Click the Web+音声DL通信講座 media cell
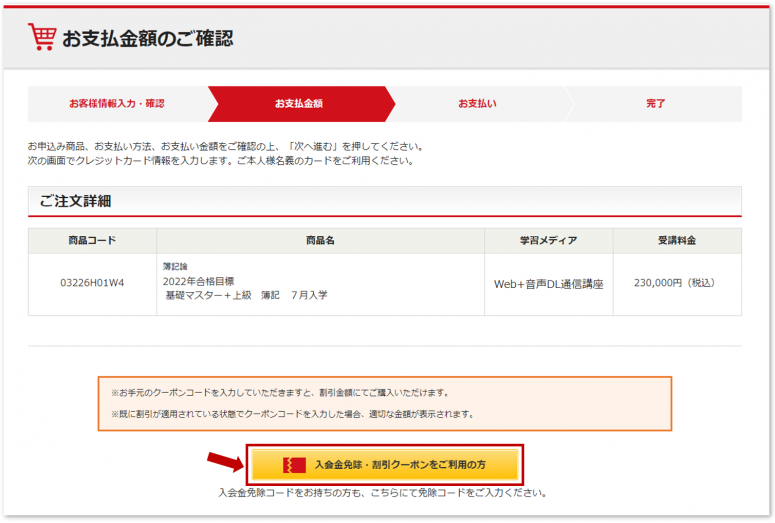This screenshot has width=775, height=523. [548, 284]
